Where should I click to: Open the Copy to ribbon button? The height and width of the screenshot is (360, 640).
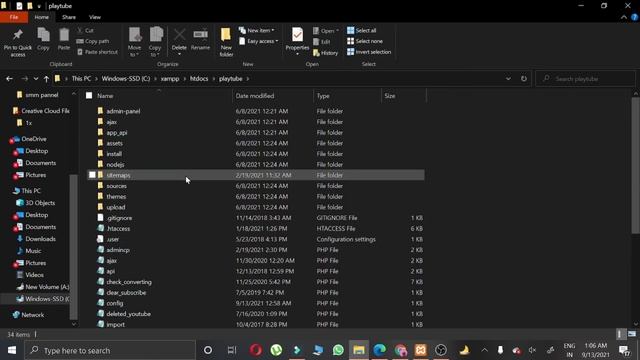(155, 42)
